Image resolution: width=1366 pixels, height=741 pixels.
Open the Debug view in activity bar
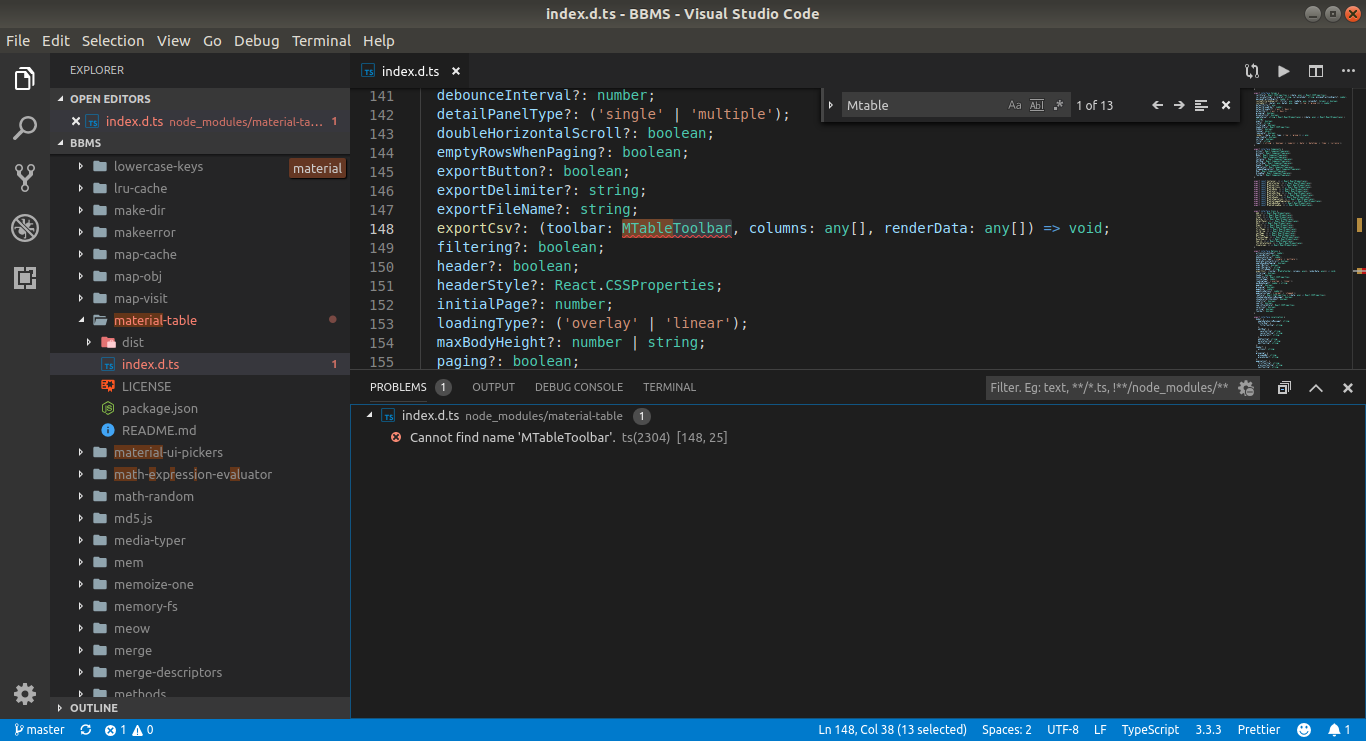pyautogui.click(x=25, y=228)
